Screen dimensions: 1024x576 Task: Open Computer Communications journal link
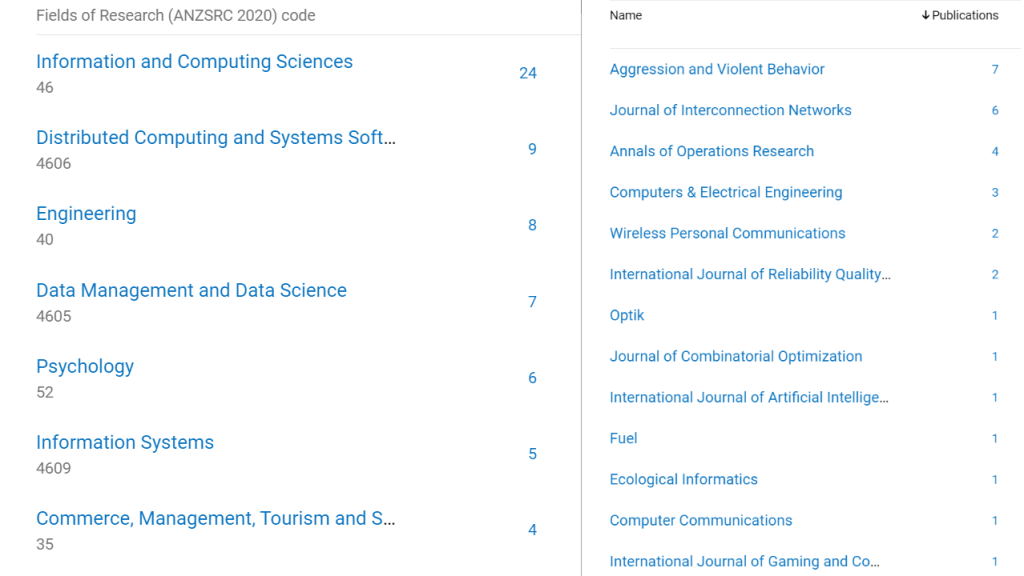(700, 521)
